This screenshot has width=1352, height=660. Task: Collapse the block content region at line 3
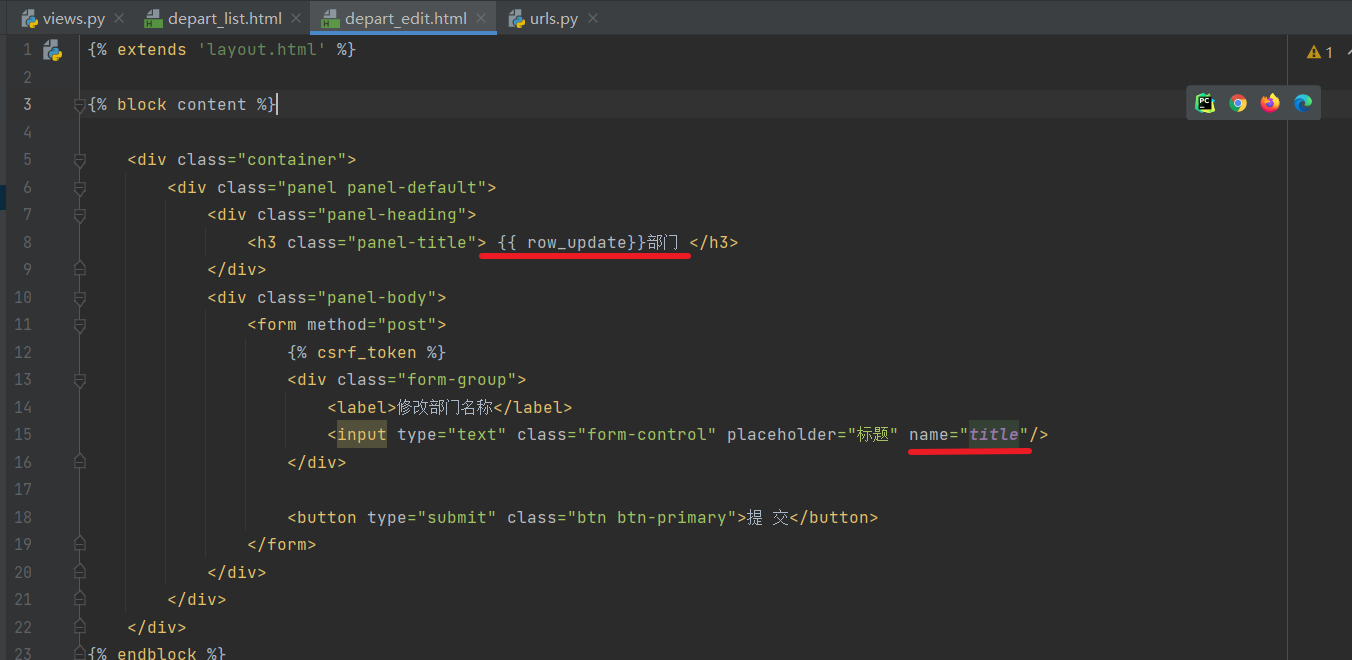(80, 104)
